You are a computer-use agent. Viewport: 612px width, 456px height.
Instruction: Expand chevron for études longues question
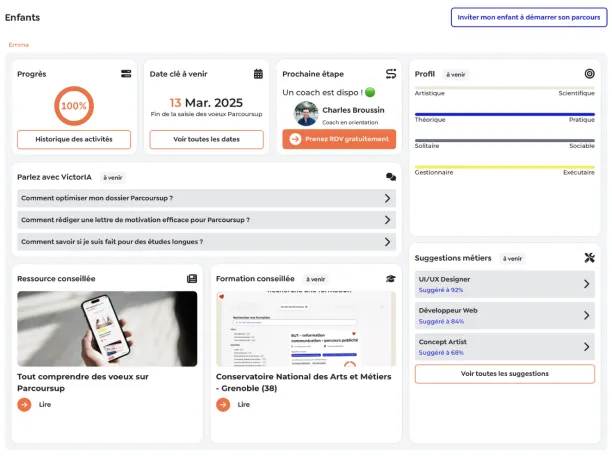(387, 242)
